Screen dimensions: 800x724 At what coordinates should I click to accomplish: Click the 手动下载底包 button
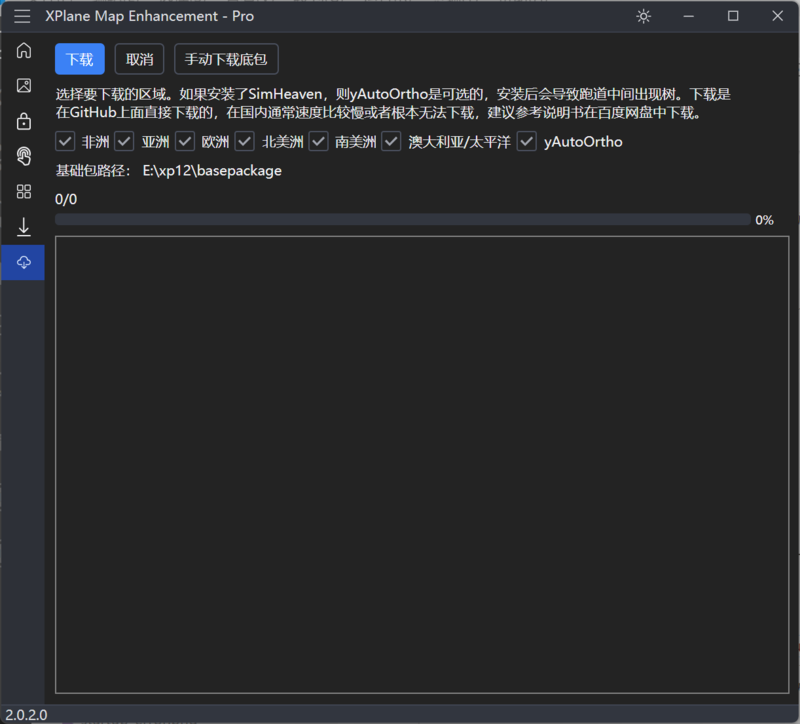226,59
